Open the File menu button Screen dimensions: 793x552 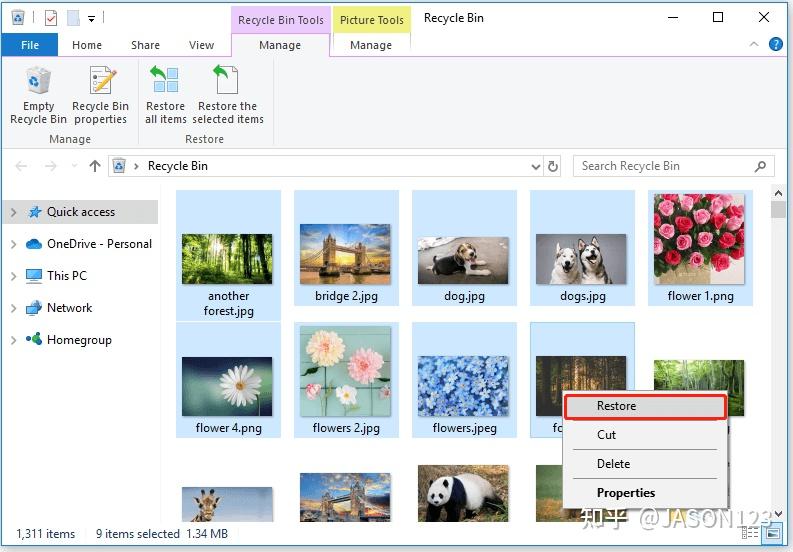(x=30, y=45)
